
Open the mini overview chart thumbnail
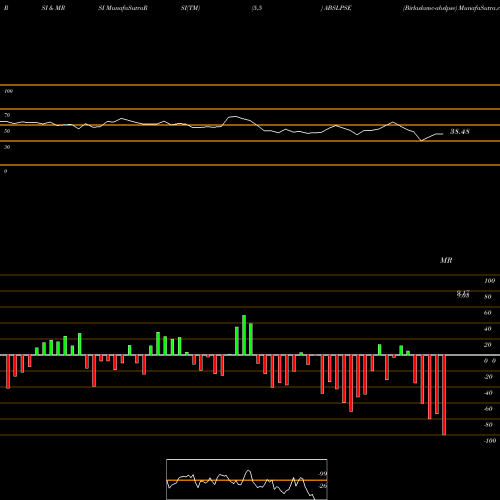[x=247, y=479]
